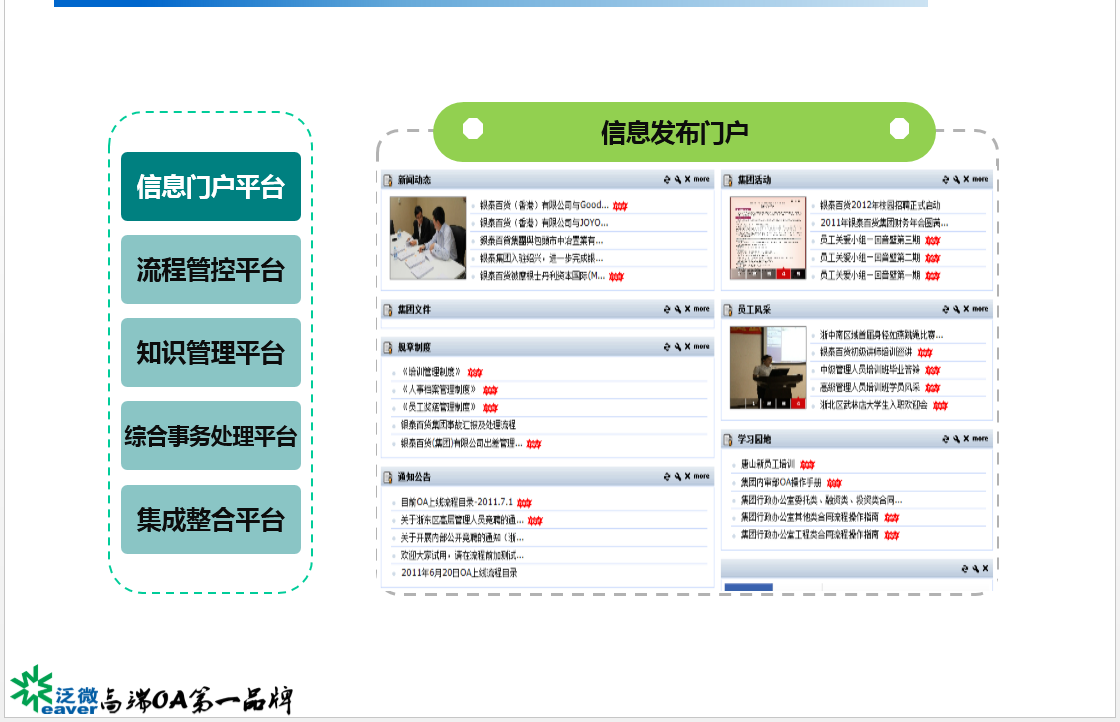The width and height of the screenshot is (1120, 722).
Task: Open the 知识管理平台 tab
Action: (211, 352)
